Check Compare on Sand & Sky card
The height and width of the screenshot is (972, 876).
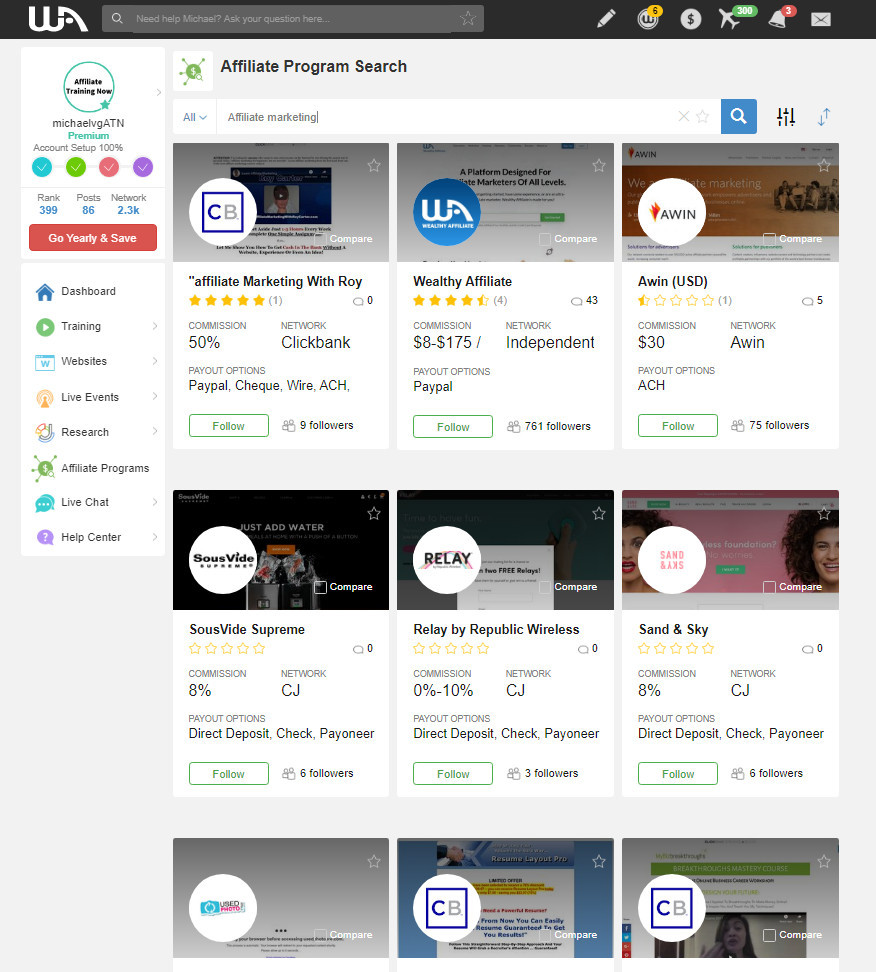[x=769, y=587]
